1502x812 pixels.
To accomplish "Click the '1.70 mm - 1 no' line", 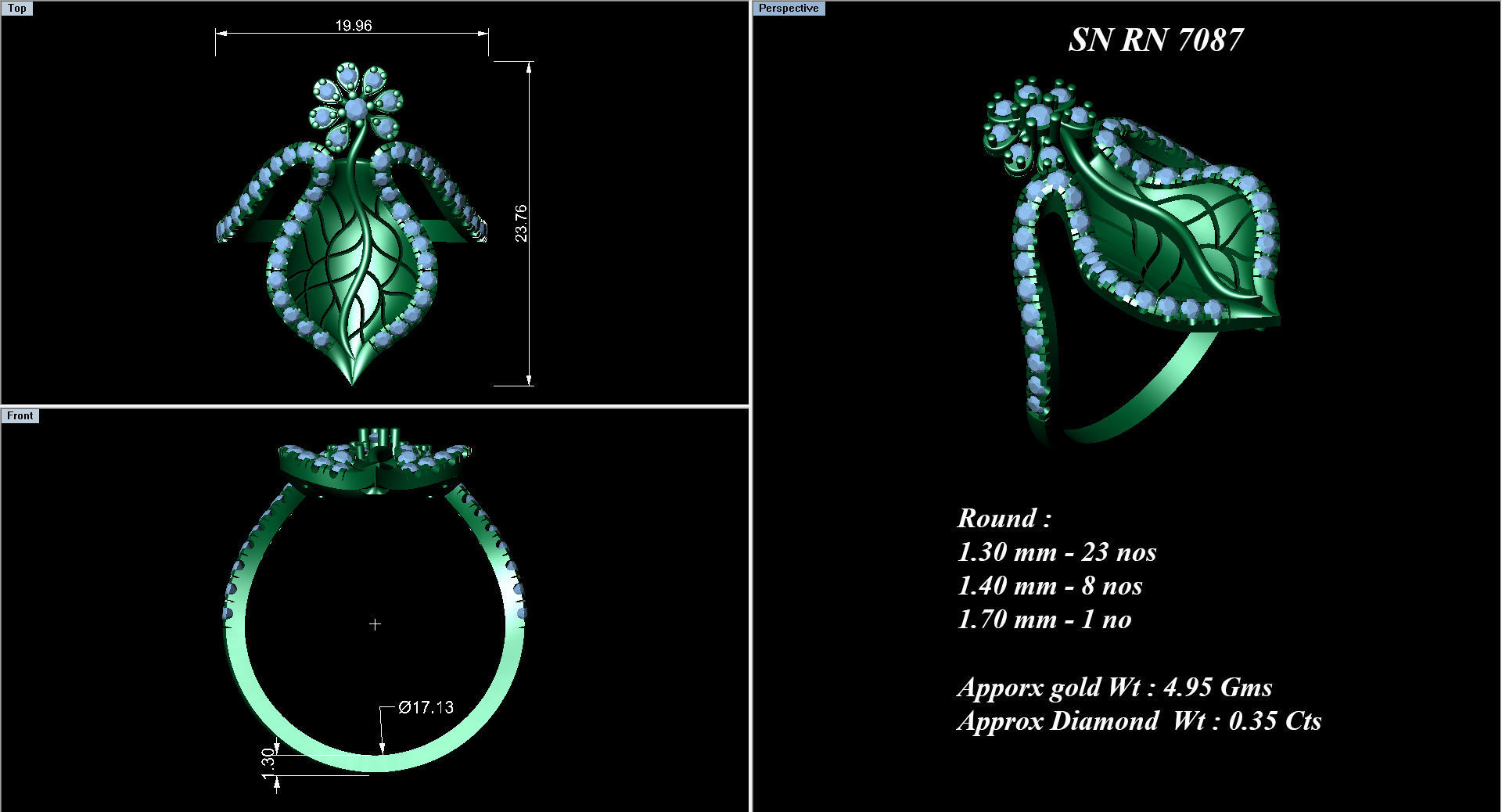I will [x=1044, y=620].
